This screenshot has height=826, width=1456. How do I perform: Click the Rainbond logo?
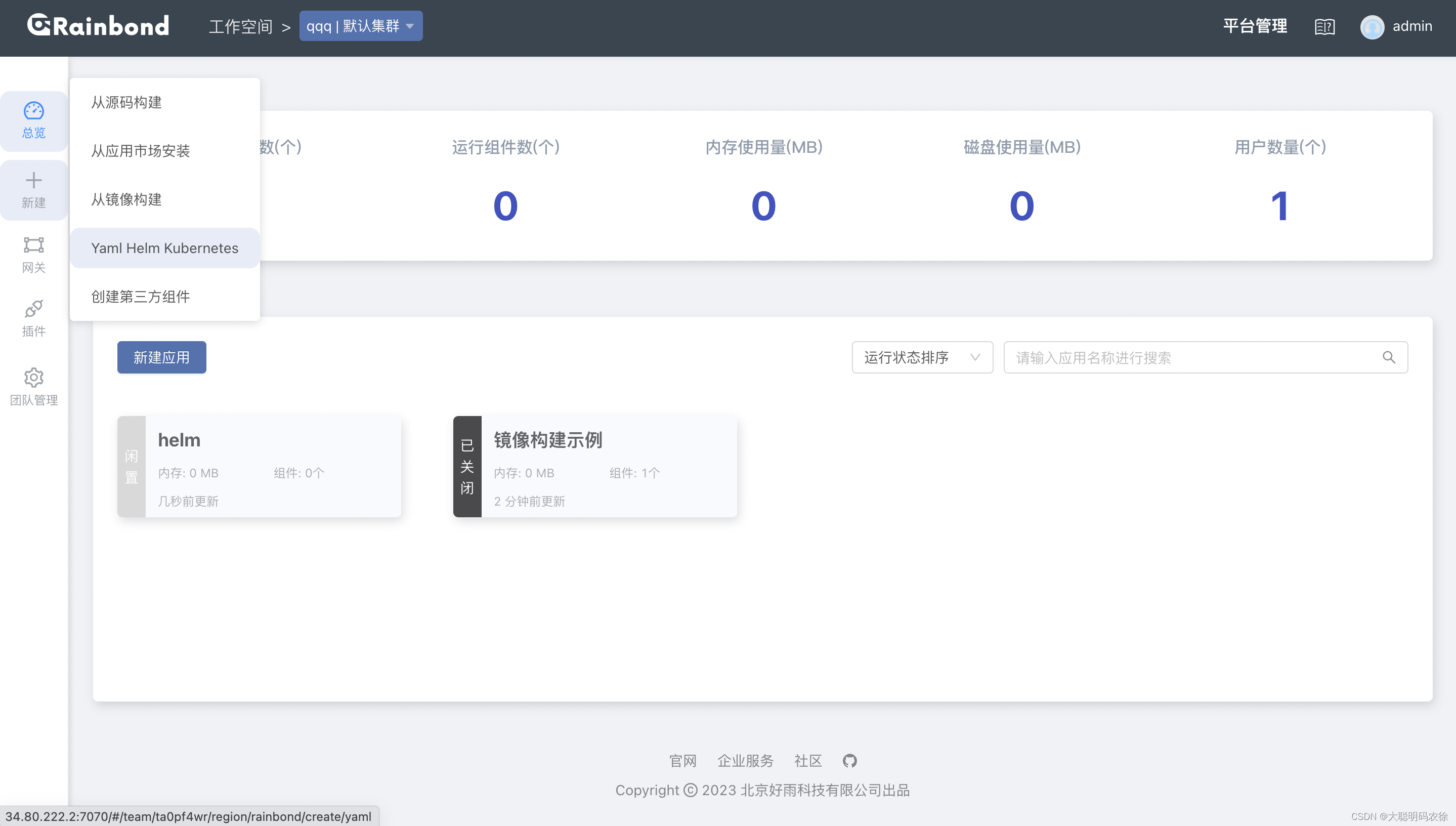pyautogui.click(x=98, y=25)
